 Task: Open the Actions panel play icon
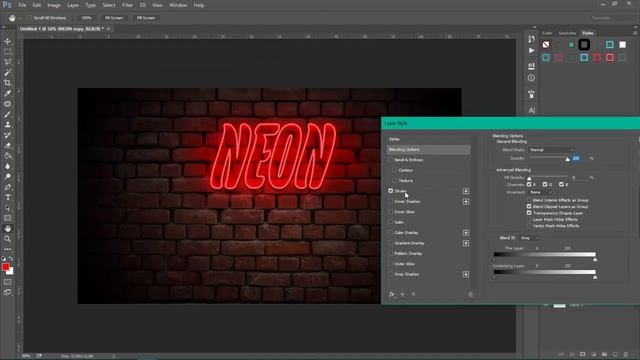tap(531, 50)
